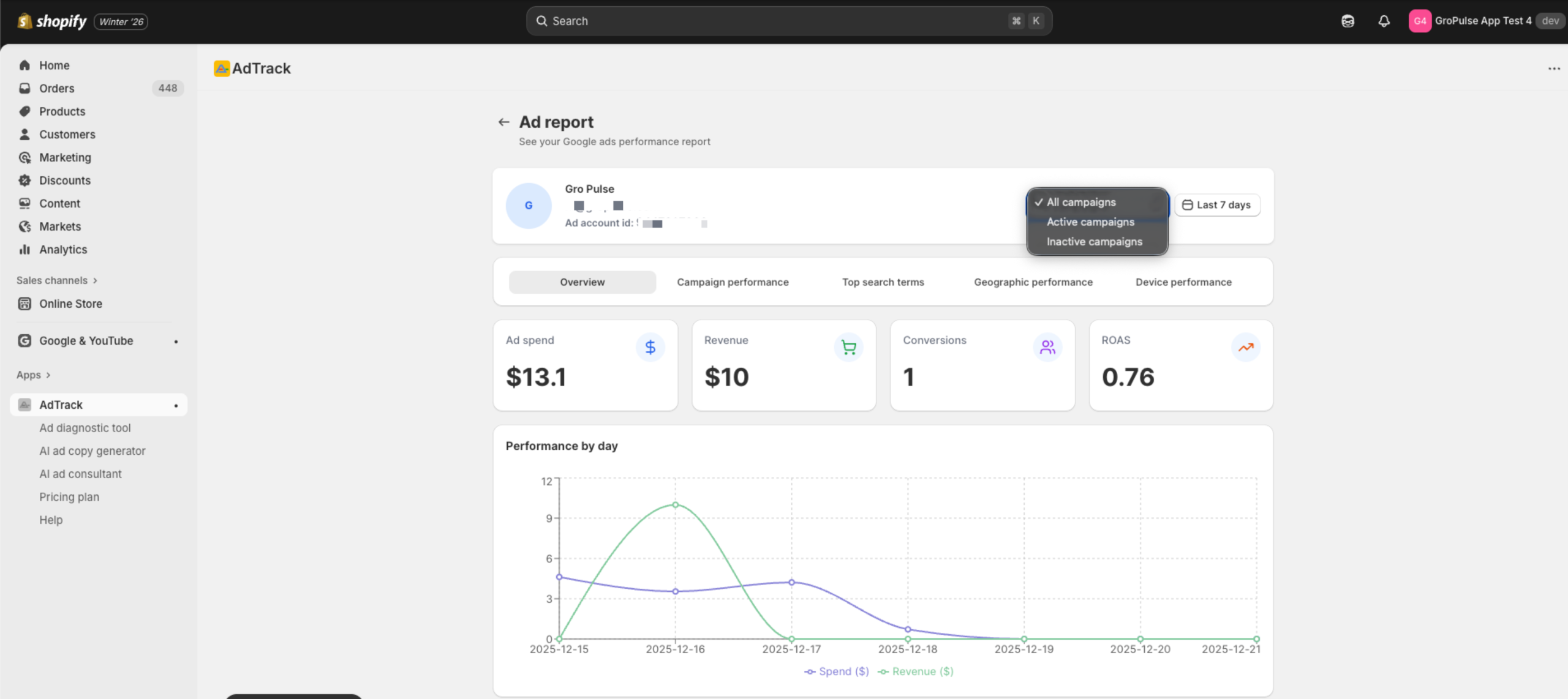Choose Active campaigns from dropdown list
Viewport: 1568px width, 699px height.
[x=1090, y=222]
